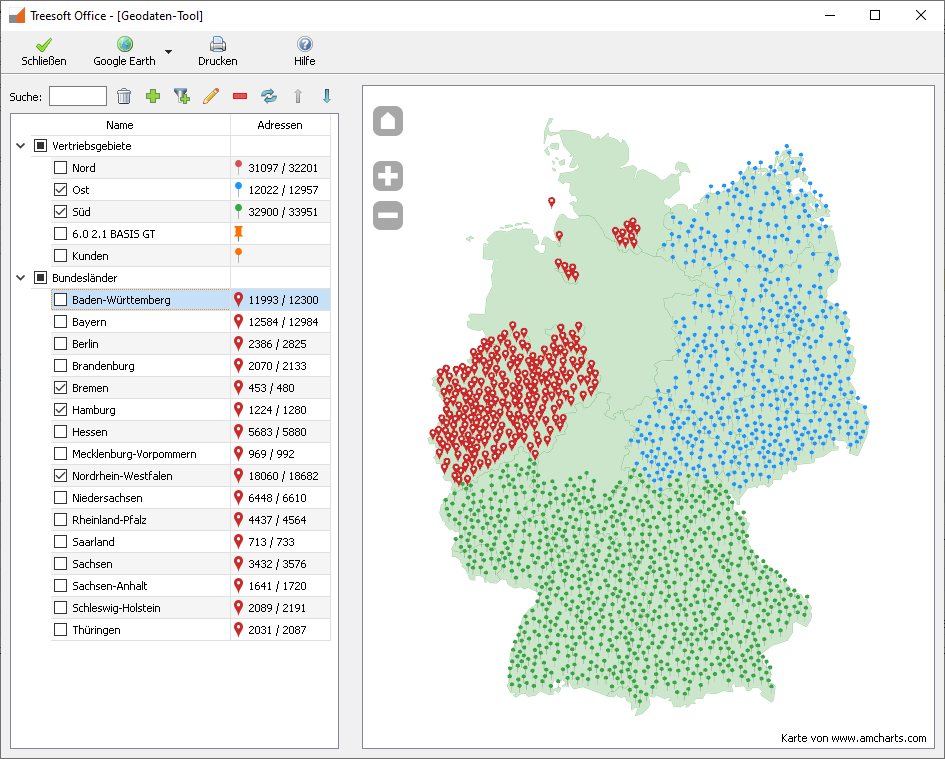The width and height of the screenshot is (945, 759).
Task: Enable the Nord checkbox
Action: click(x=60, y=168)
